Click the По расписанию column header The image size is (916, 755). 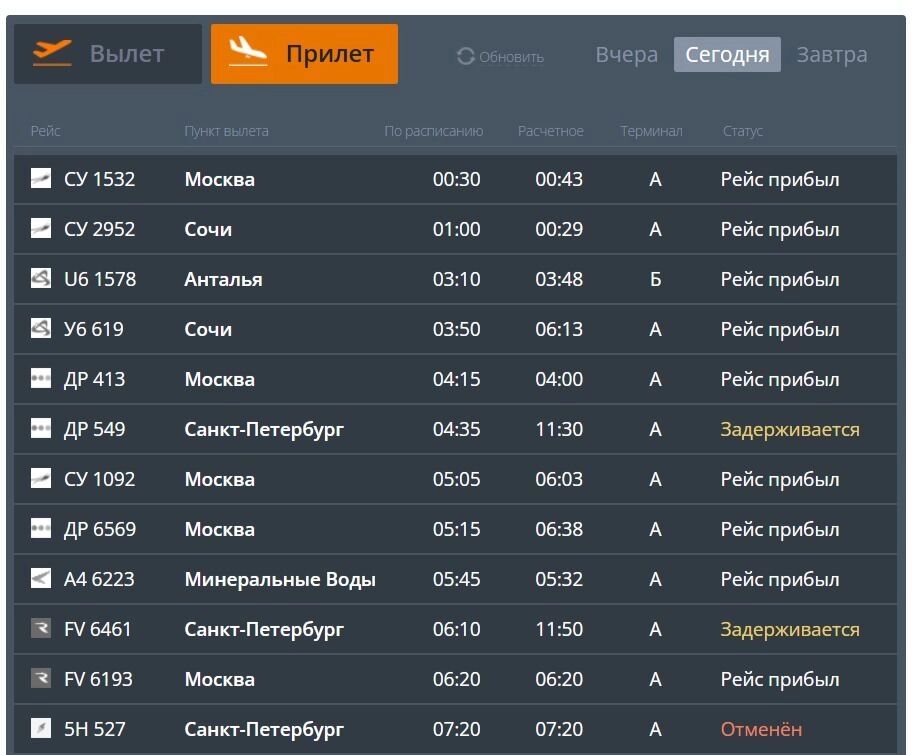click(x=433, y=131)
